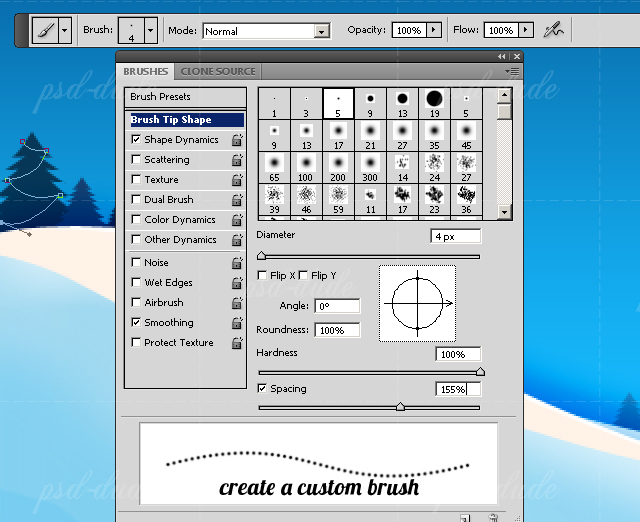
Task: Select the Brush tool icon in options bar
Action: [x=46, y=30]
